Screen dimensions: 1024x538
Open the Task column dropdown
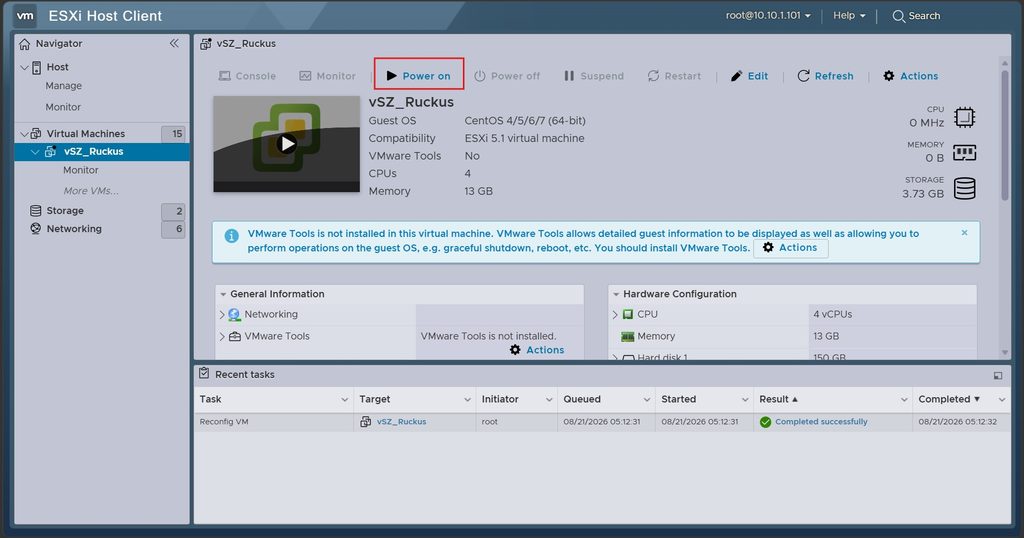[344, 400]
